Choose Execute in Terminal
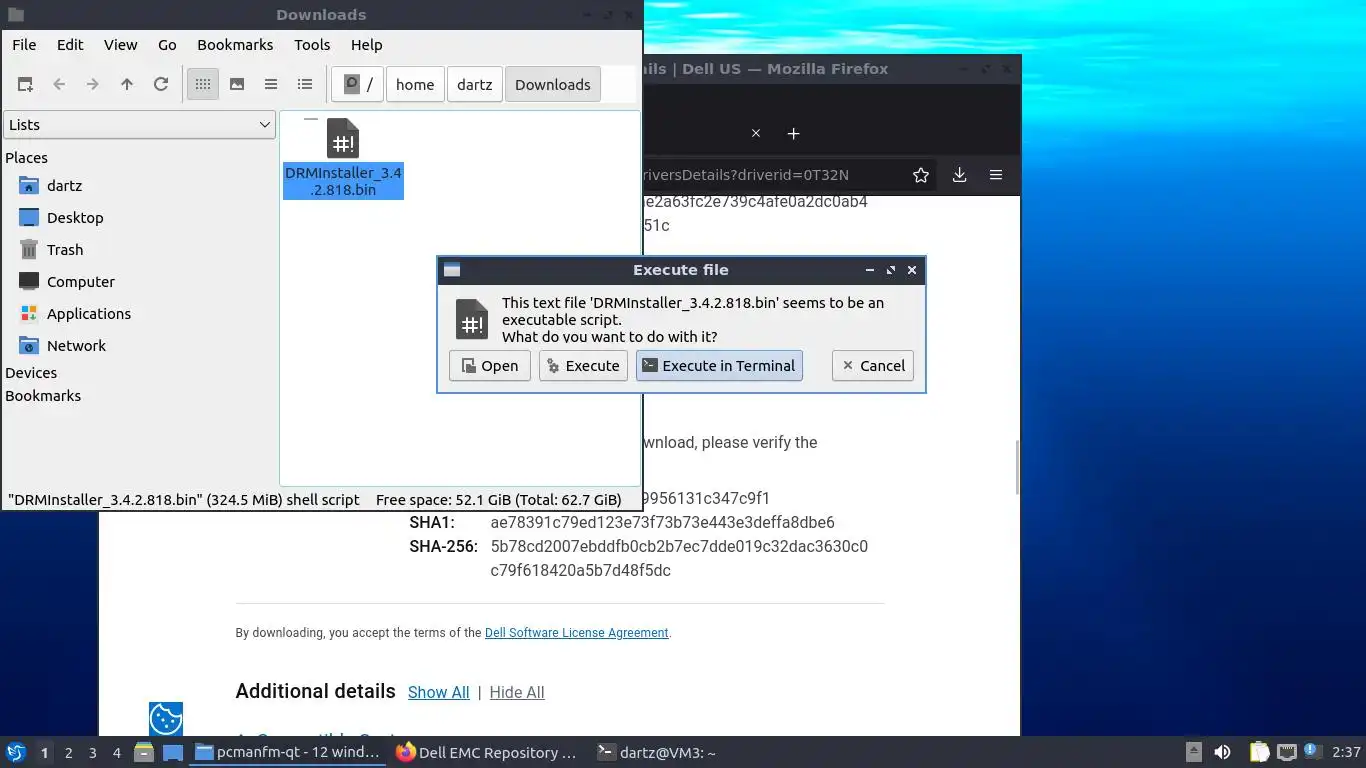Viewport: 1366px width, 768px height. coord(719,366)
